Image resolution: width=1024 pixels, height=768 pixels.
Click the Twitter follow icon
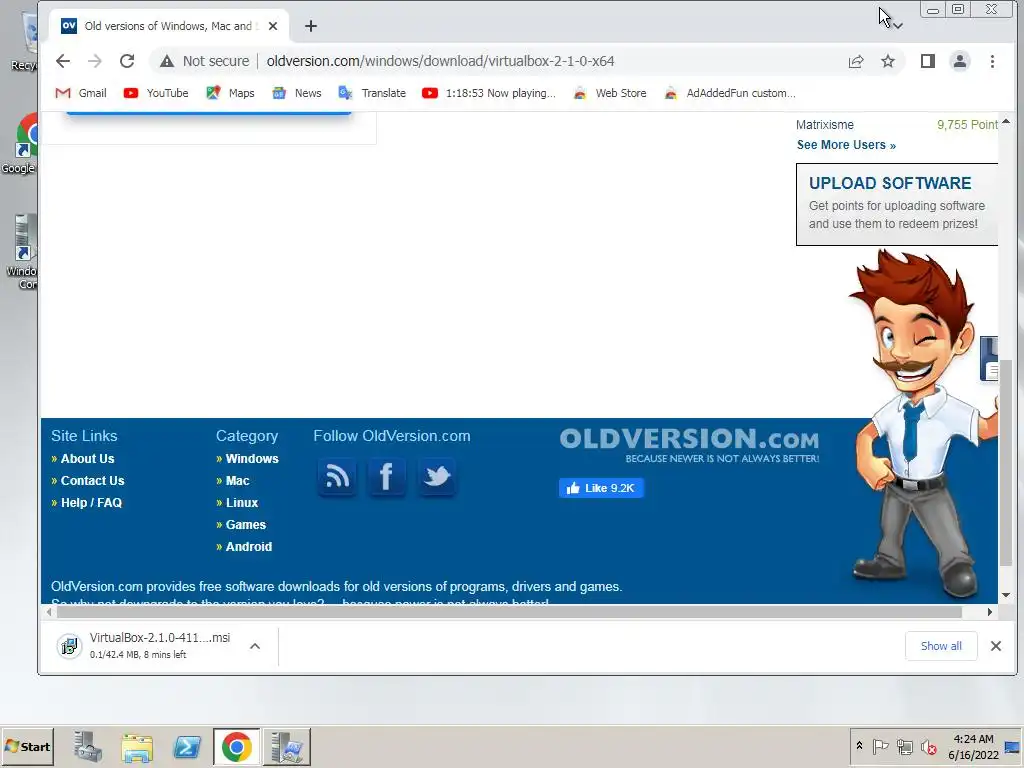tap(436, 477)
